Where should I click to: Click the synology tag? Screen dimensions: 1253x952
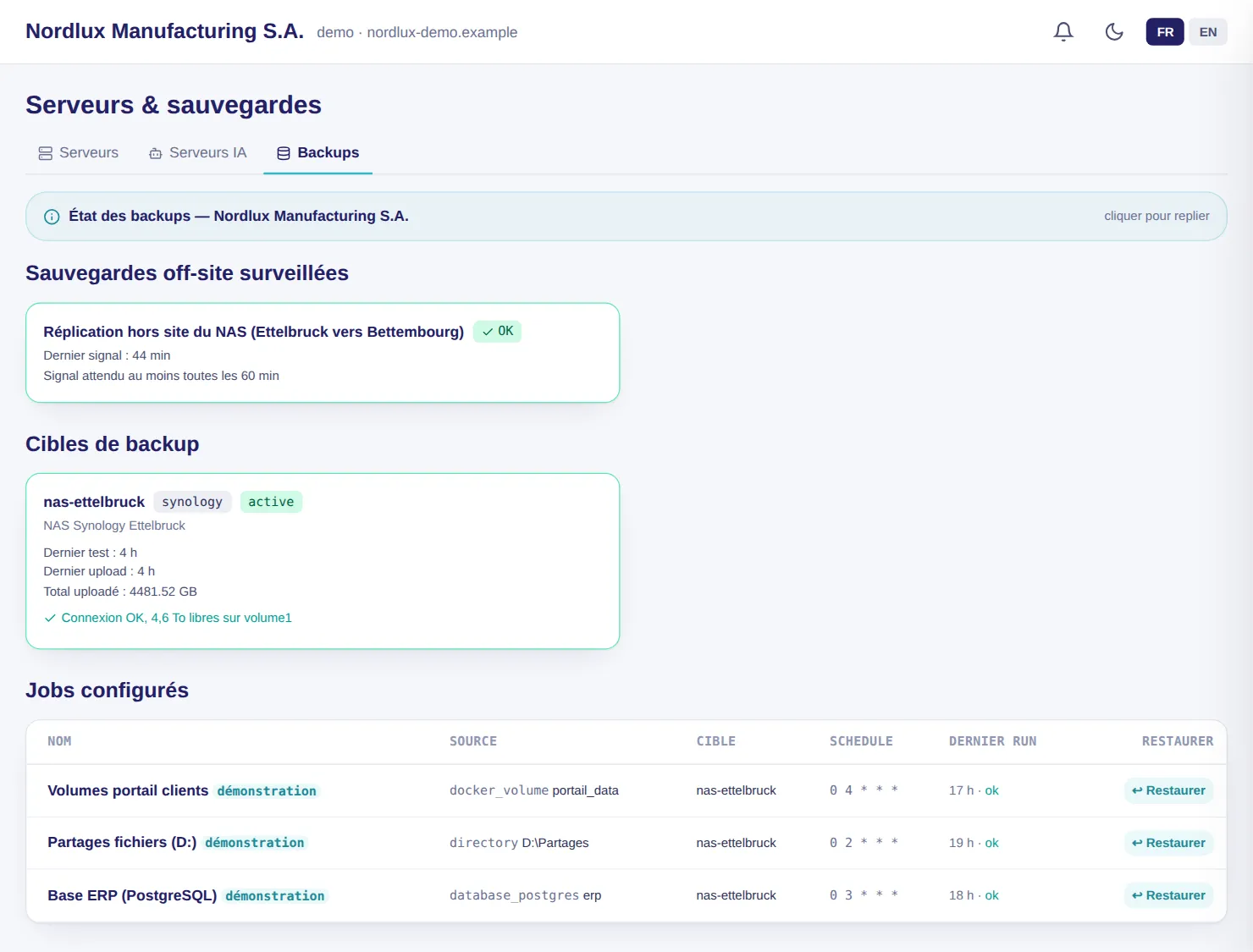(192, 502)
